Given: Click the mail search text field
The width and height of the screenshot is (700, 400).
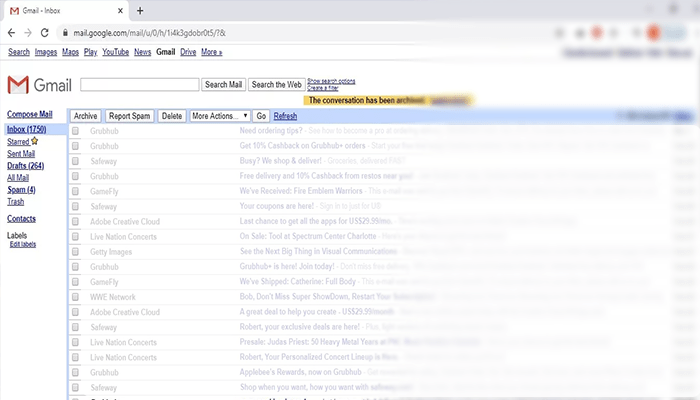Looking at the screenshot, I should coord(139,85).
